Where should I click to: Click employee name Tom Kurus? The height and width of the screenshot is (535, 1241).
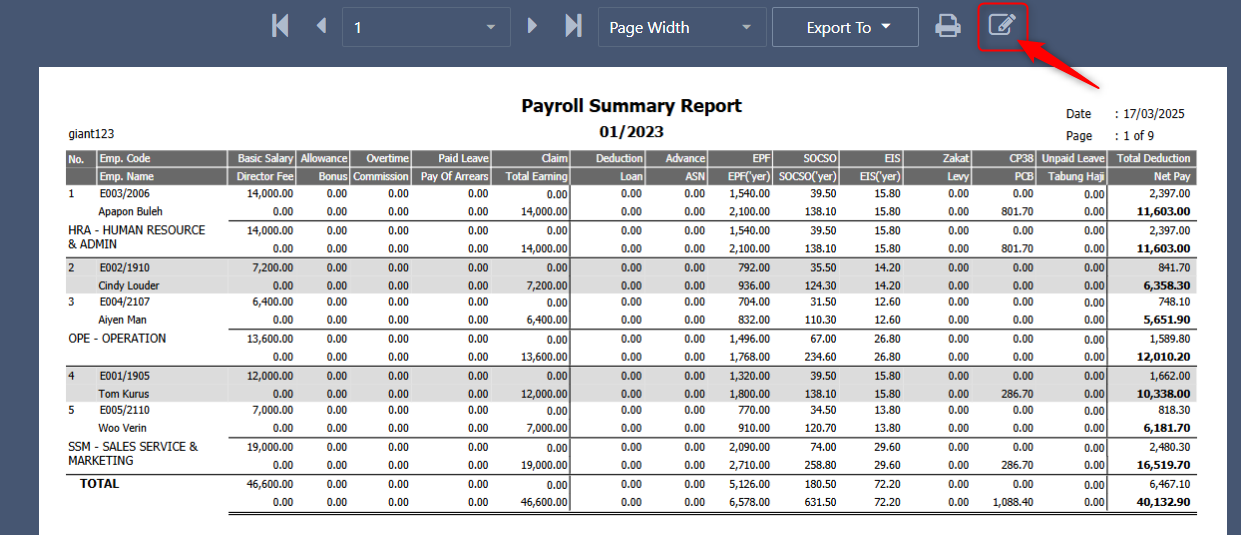click(x=122, y=394)
